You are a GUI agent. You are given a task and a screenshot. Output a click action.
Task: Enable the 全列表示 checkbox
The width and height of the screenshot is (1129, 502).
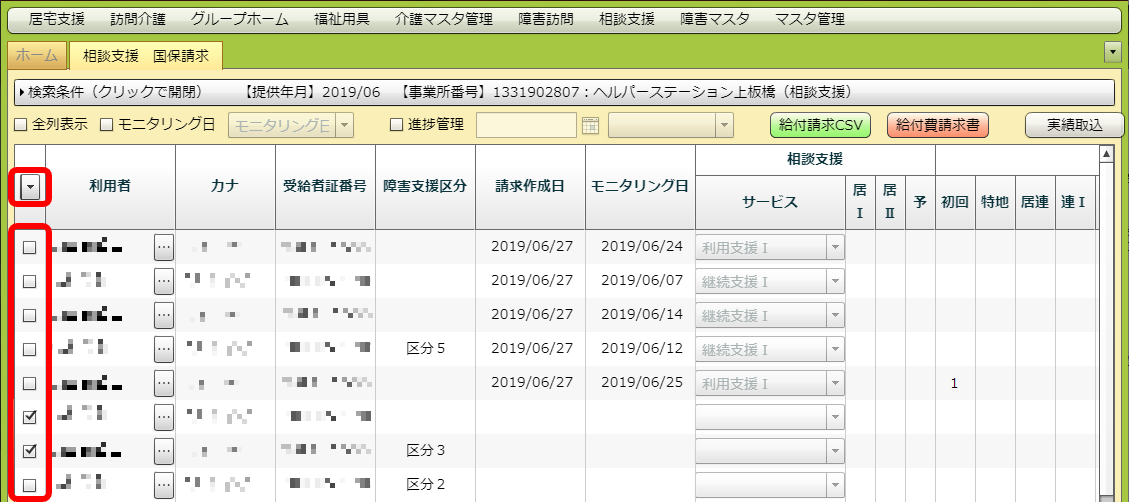22,125
